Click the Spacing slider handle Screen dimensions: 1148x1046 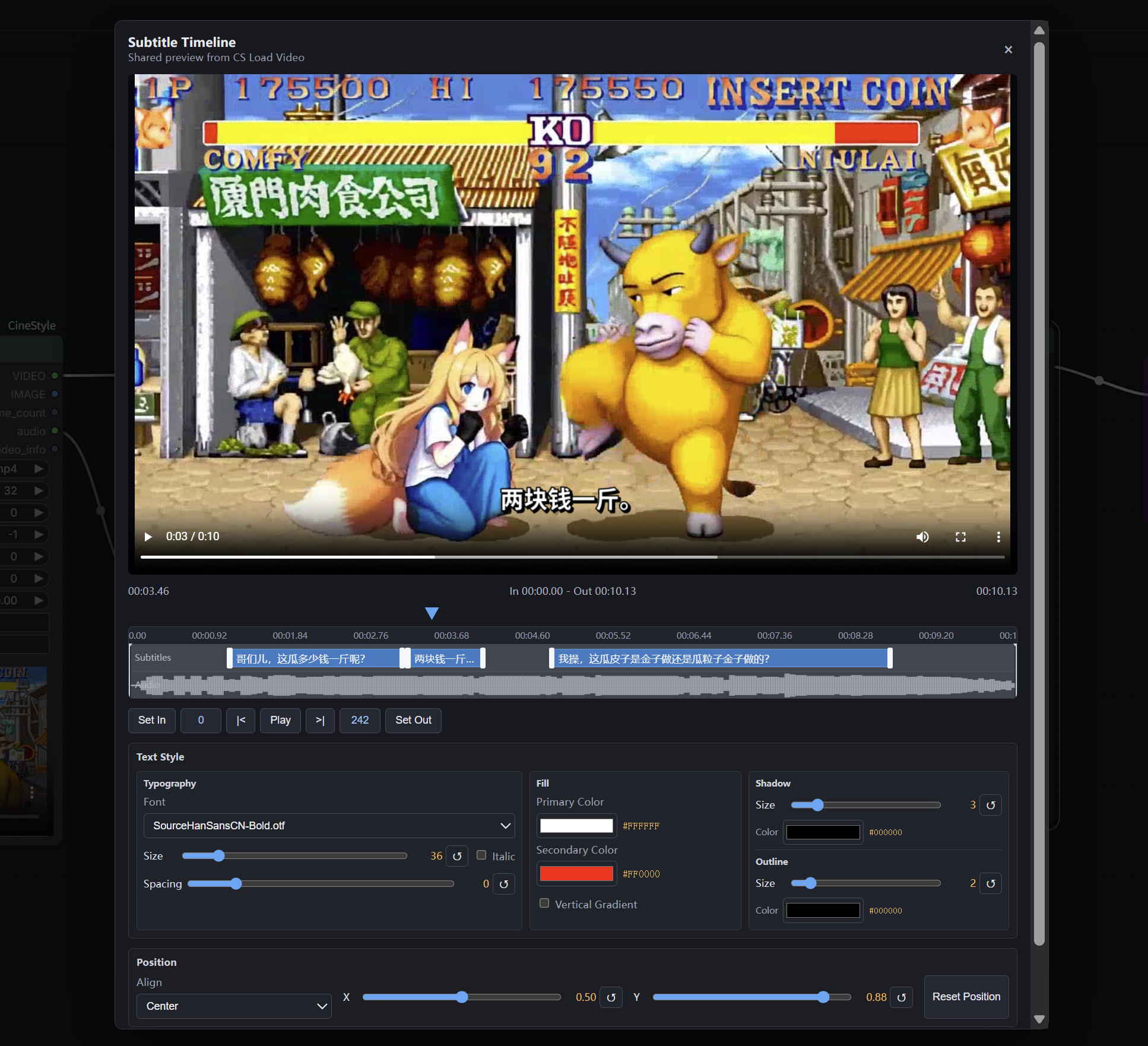(x=236, y=883)
